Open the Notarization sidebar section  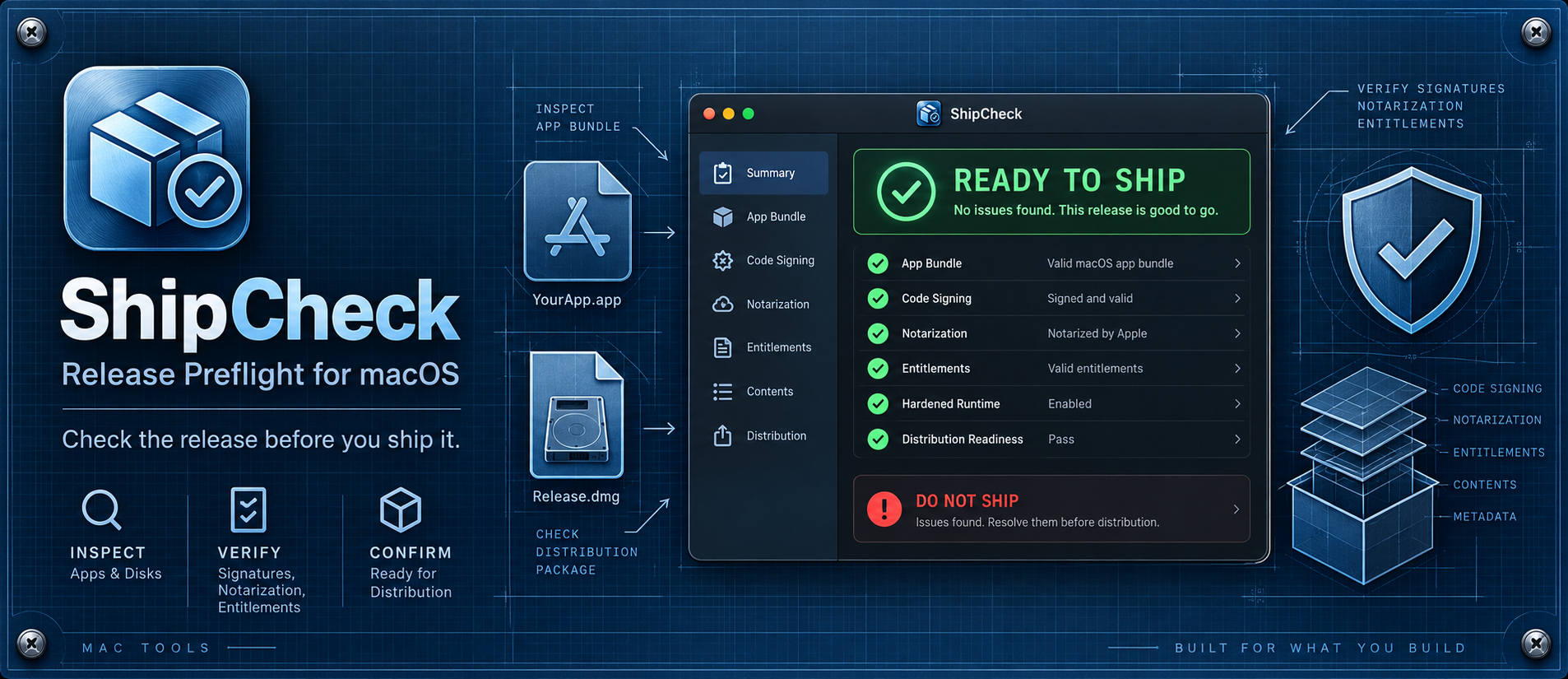point(763,304)
